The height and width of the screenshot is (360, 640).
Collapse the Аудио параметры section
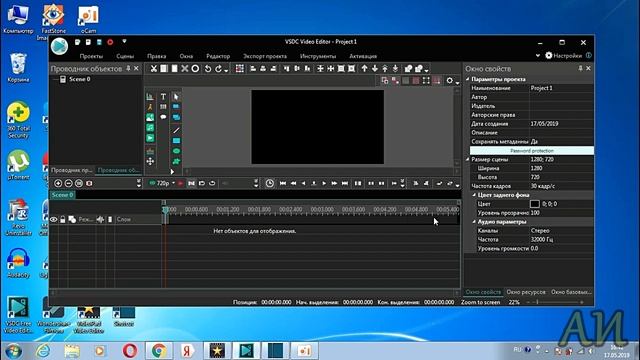pos(474,222)
